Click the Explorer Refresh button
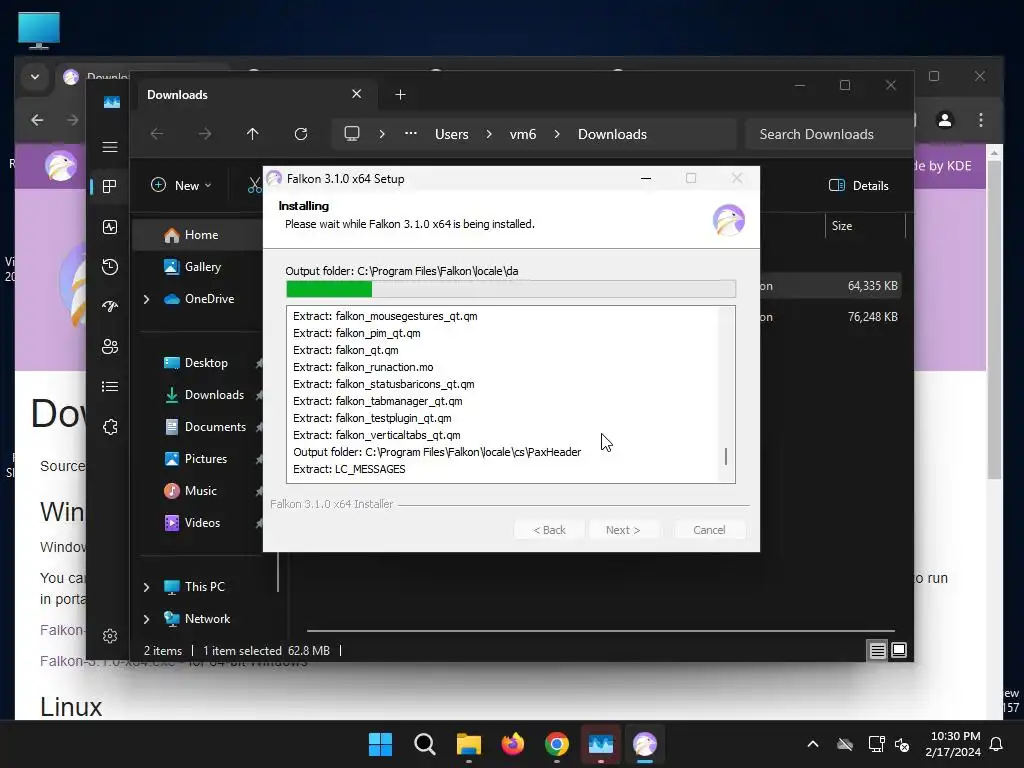This screenshot has height=768, width=1024. pos(300,134)
